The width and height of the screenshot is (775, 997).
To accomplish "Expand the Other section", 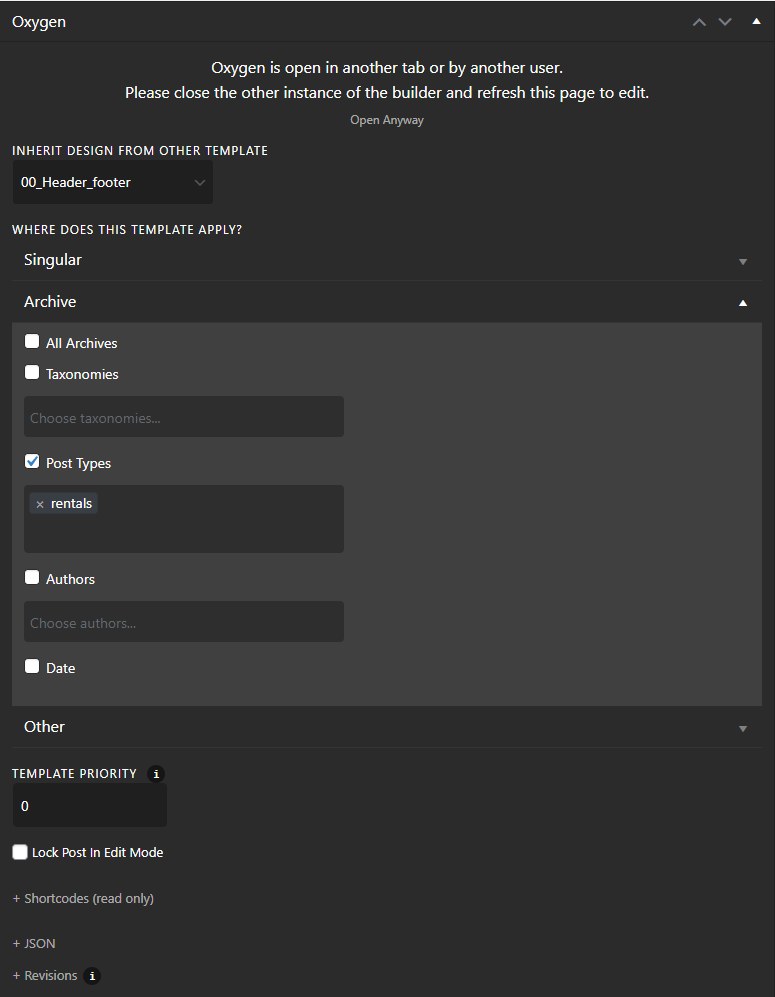I will click(x=387, y=727).
